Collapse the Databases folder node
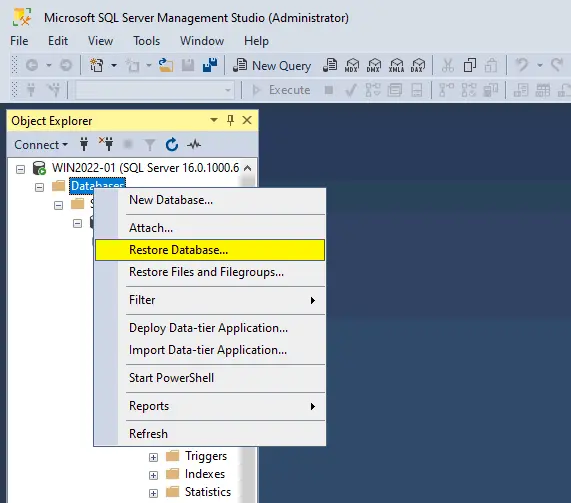The width and height of the screenshot is (571, 503). pyautogui.click(x=39, y=187)
